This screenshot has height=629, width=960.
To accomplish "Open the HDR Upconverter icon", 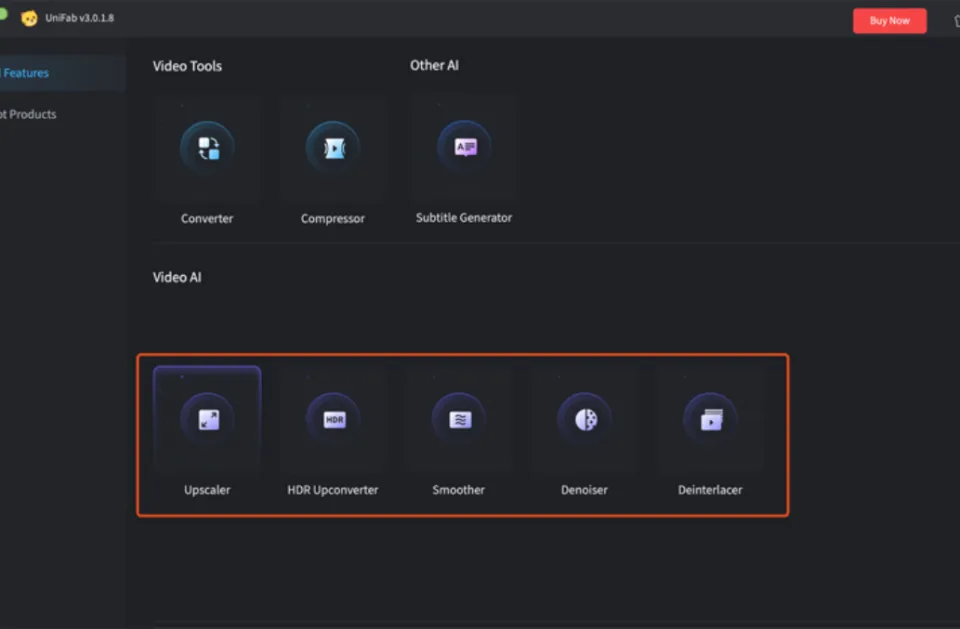I will [x=334, y=420].
